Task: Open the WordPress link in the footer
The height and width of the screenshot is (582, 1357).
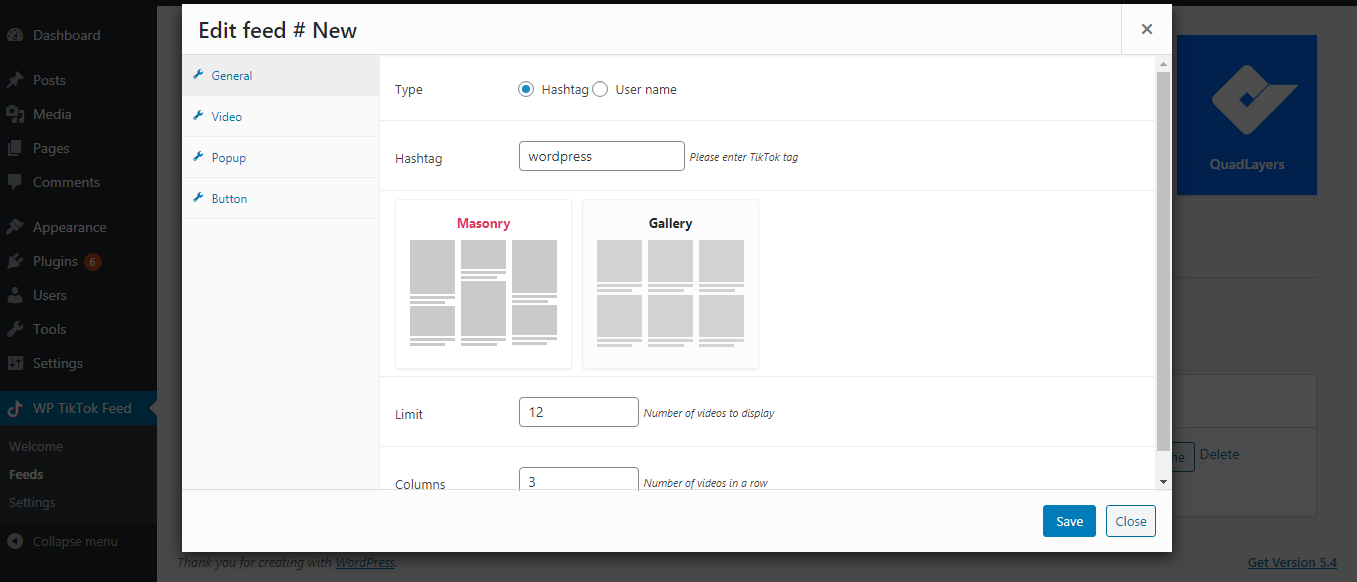Action: pyautogui.click(x=365, y=563)
